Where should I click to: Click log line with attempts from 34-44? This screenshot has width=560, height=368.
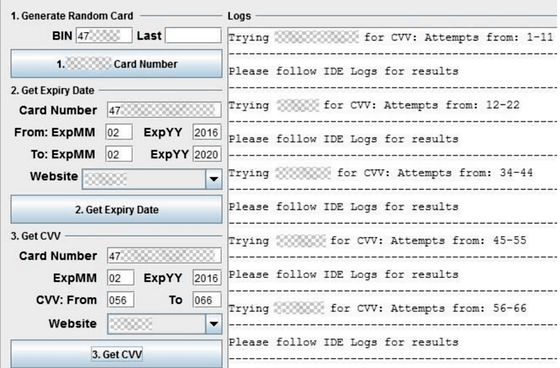[381, 173]
